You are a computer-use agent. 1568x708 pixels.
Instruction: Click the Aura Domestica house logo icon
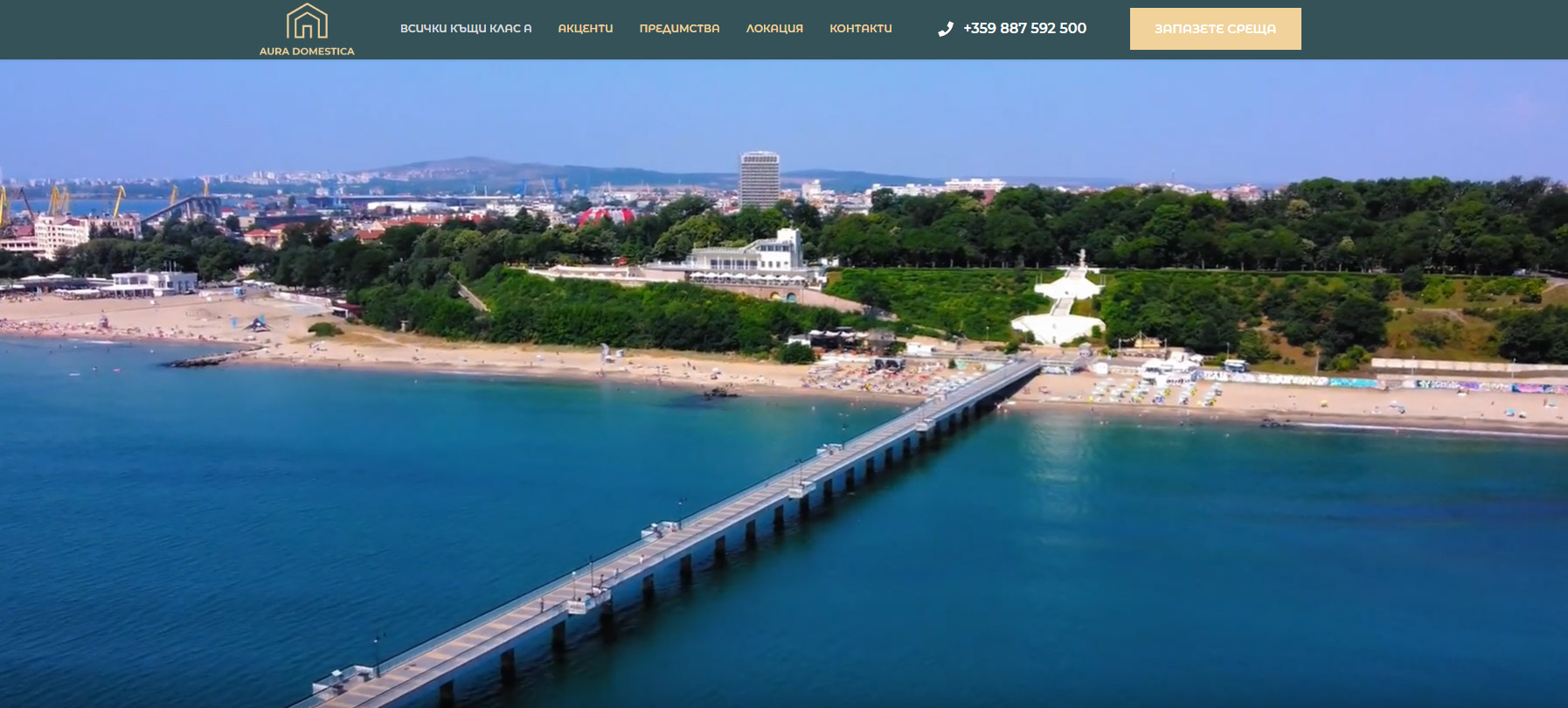tap(307, 22)
